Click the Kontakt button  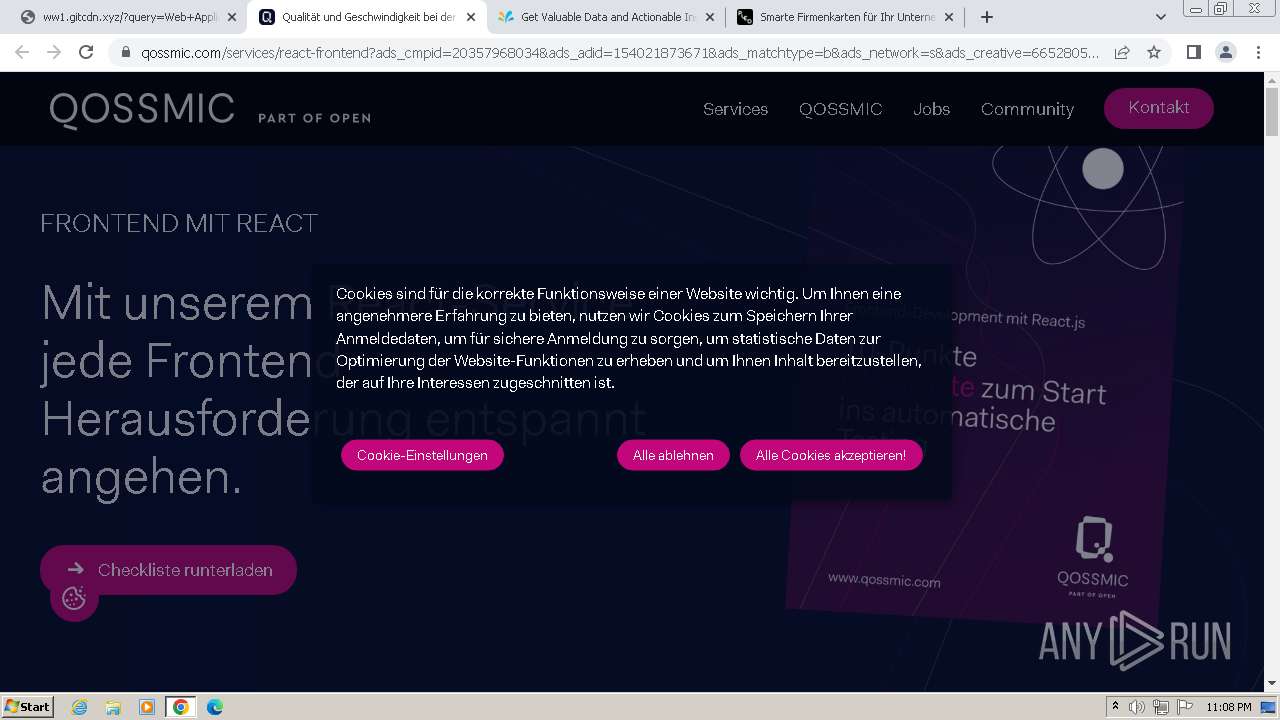1159,108
